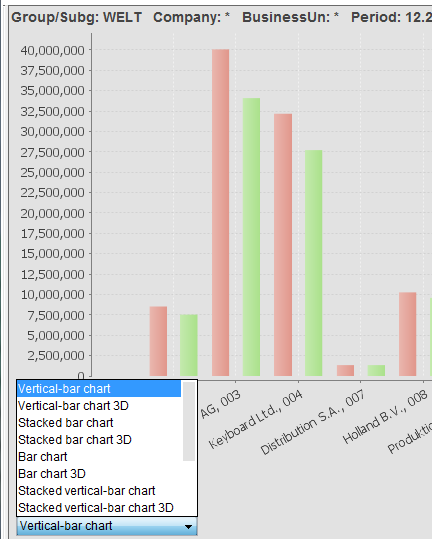Click the Group/Subg: WELT header text
Image resolution: width=432 pixels, height=539 pixels.
point(77,17)
